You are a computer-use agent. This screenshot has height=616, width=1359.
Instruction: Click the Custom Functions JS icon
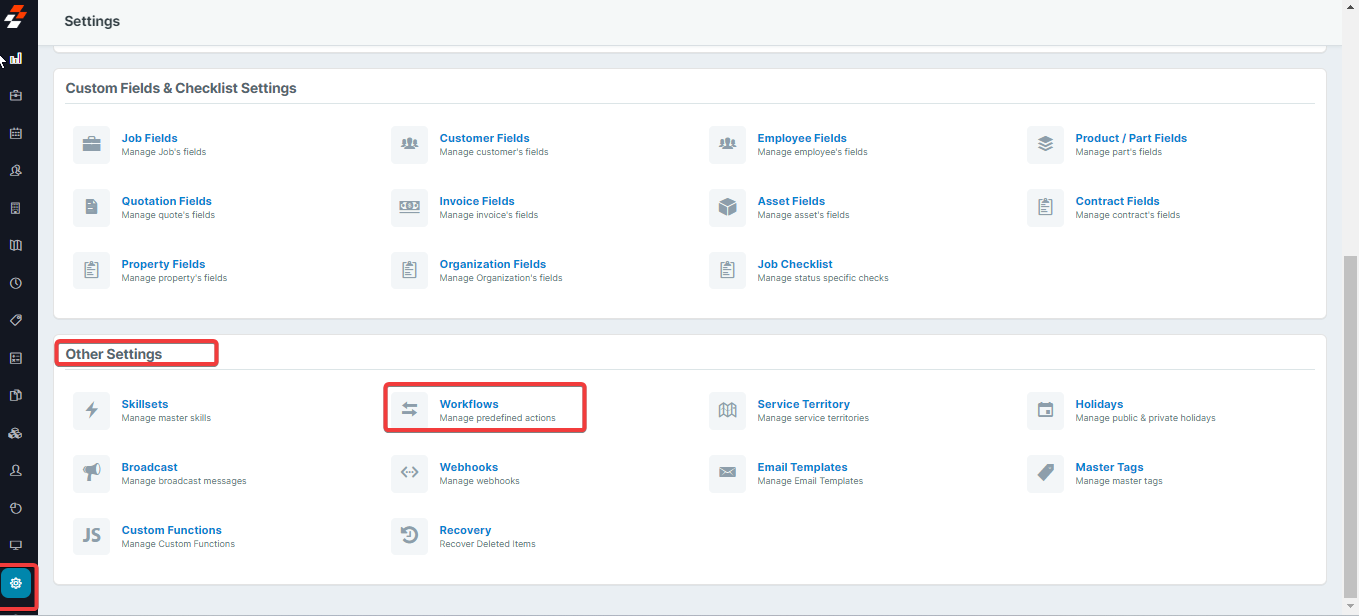[91, 536]
